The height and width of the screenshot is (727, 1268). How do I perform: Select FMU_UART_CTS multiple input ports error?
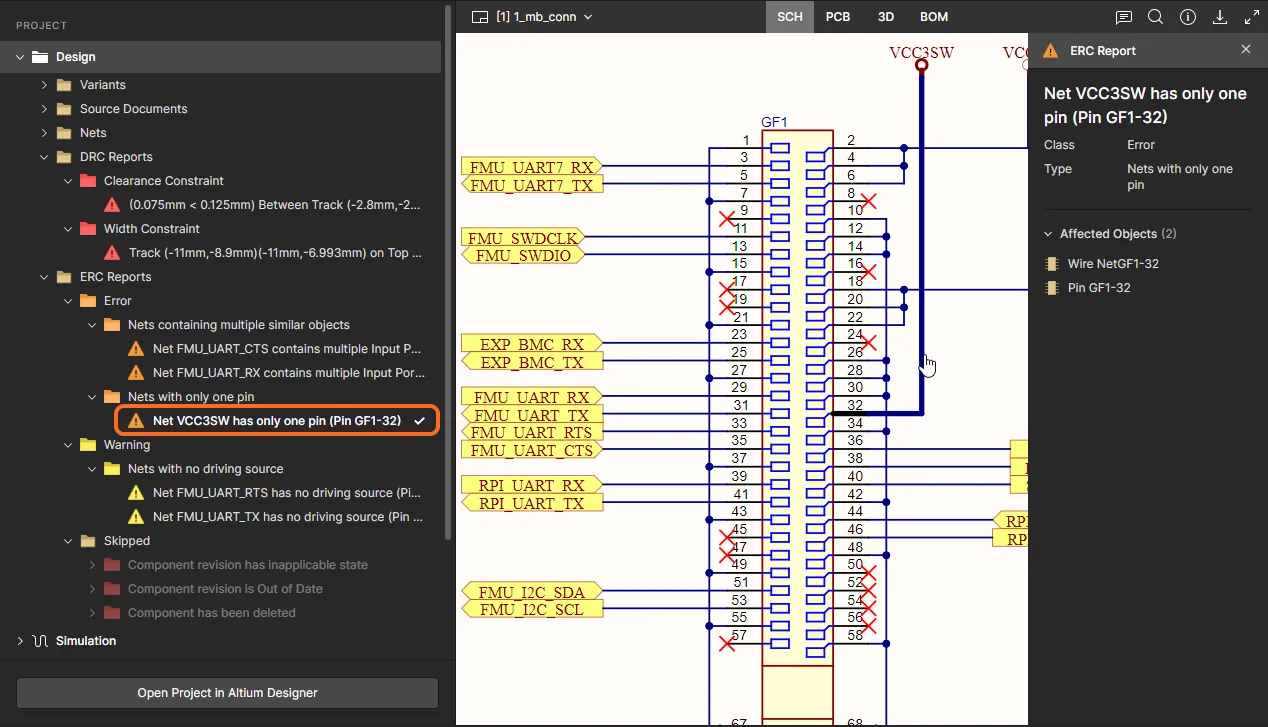point(286,349)
